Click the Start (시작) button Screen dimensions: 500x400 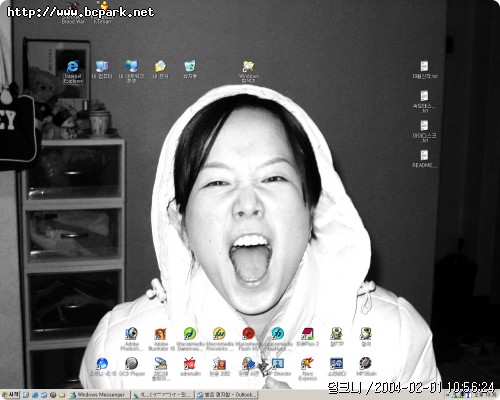[10, 395]
